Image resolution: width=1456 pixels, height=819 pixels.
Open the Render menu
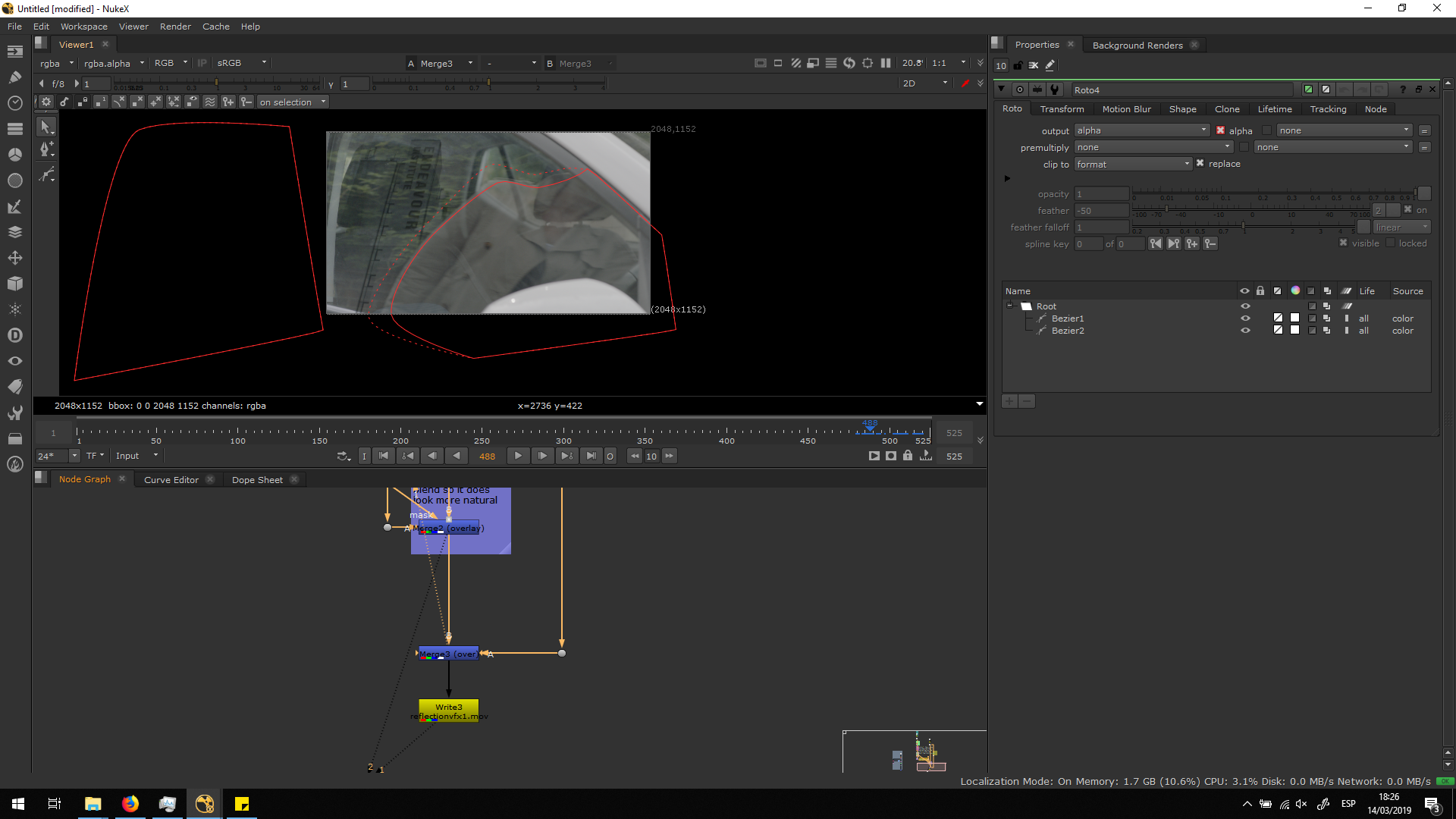pos(175,27)
